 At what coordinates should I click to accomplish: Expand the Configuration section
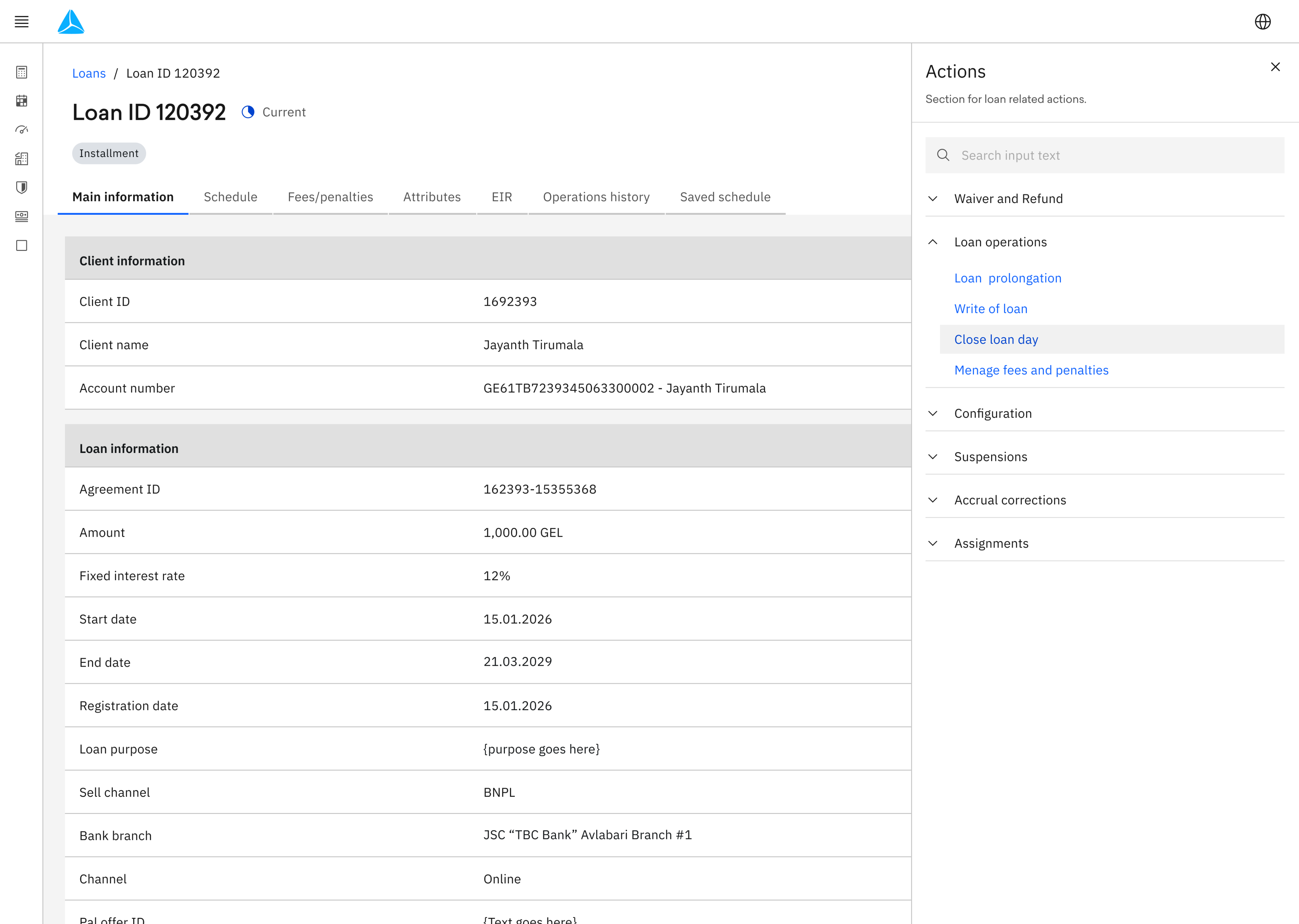tap(1105, 413)
